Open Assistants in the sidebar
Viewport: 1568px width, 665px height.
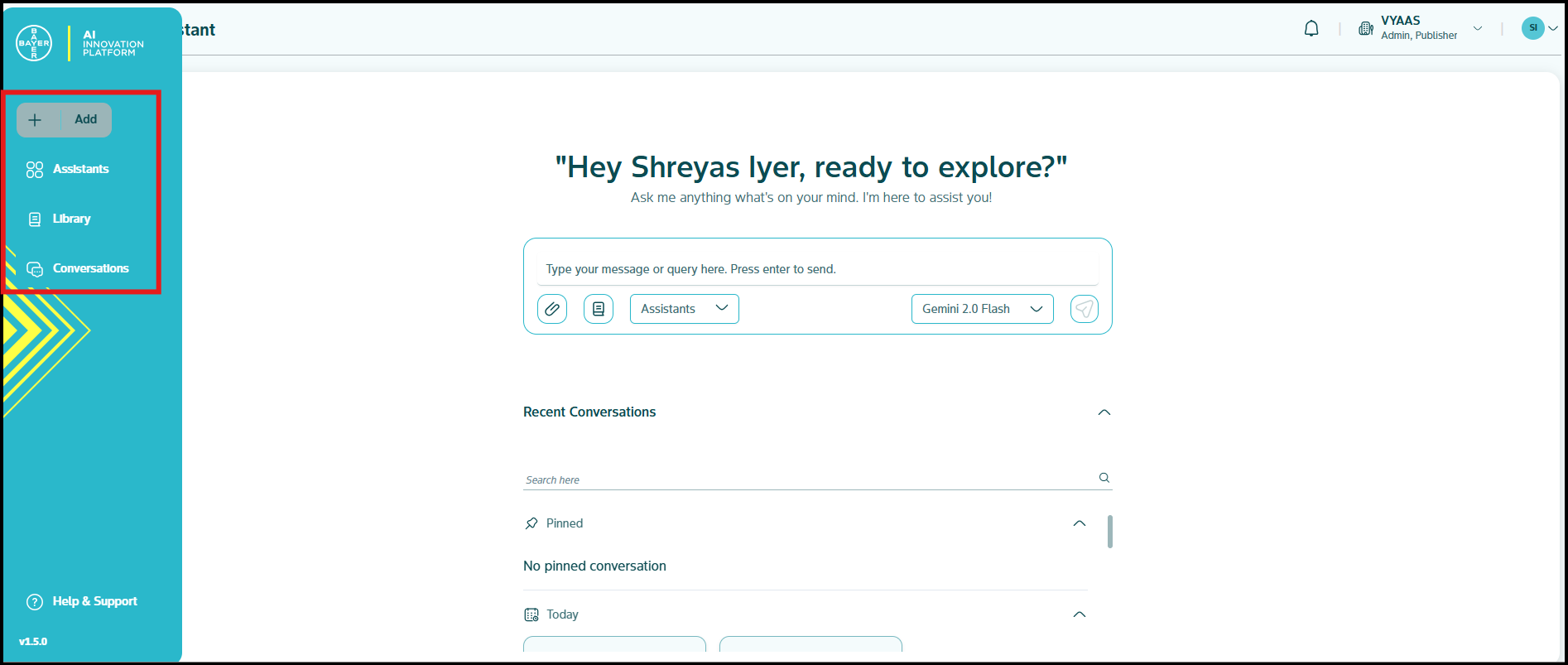pyautogui.click(x=80, y=169)
